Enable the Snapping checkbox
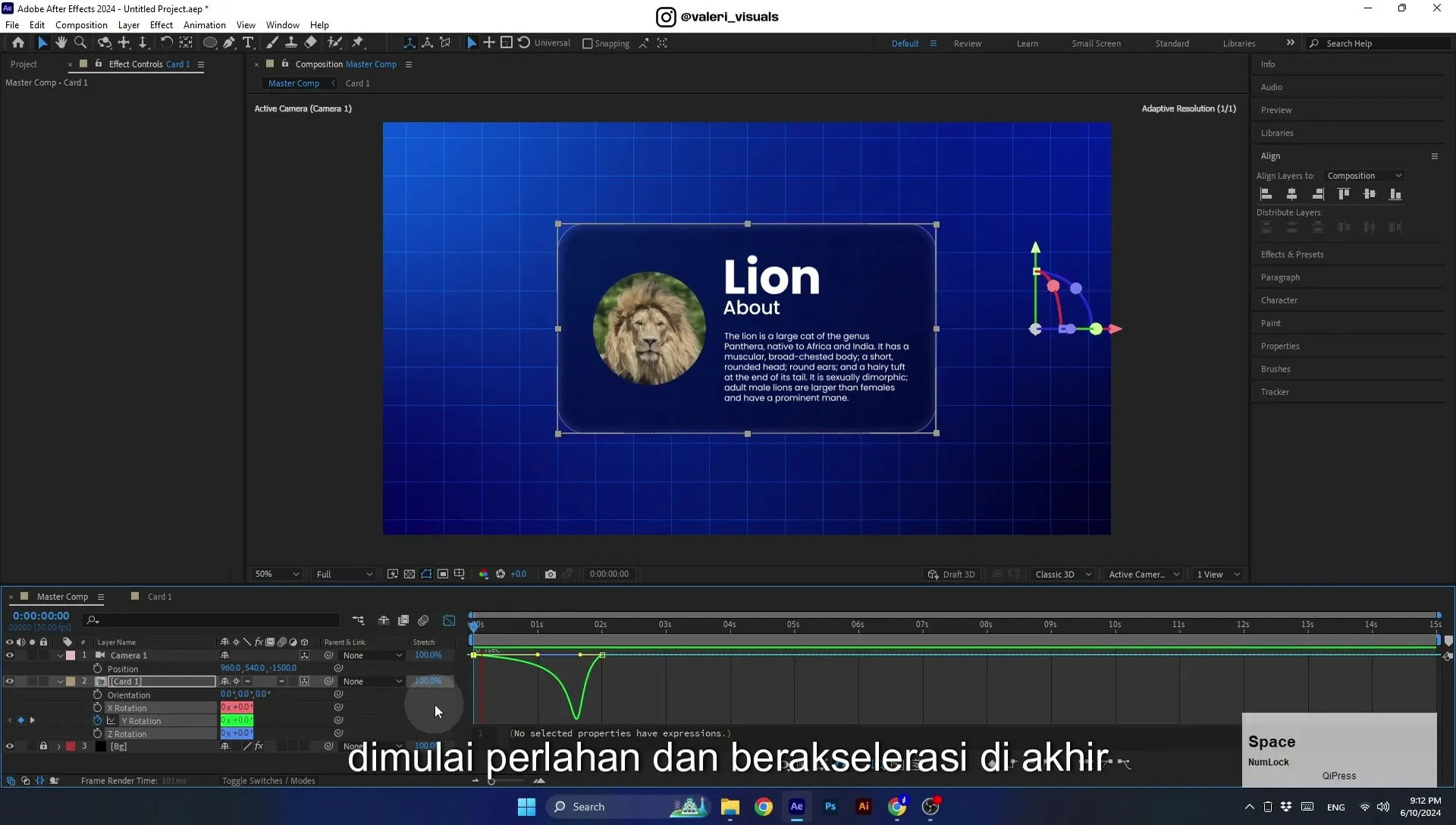Screen dimensions: 1456x825 pyautogui.click(x=587, y=44)
